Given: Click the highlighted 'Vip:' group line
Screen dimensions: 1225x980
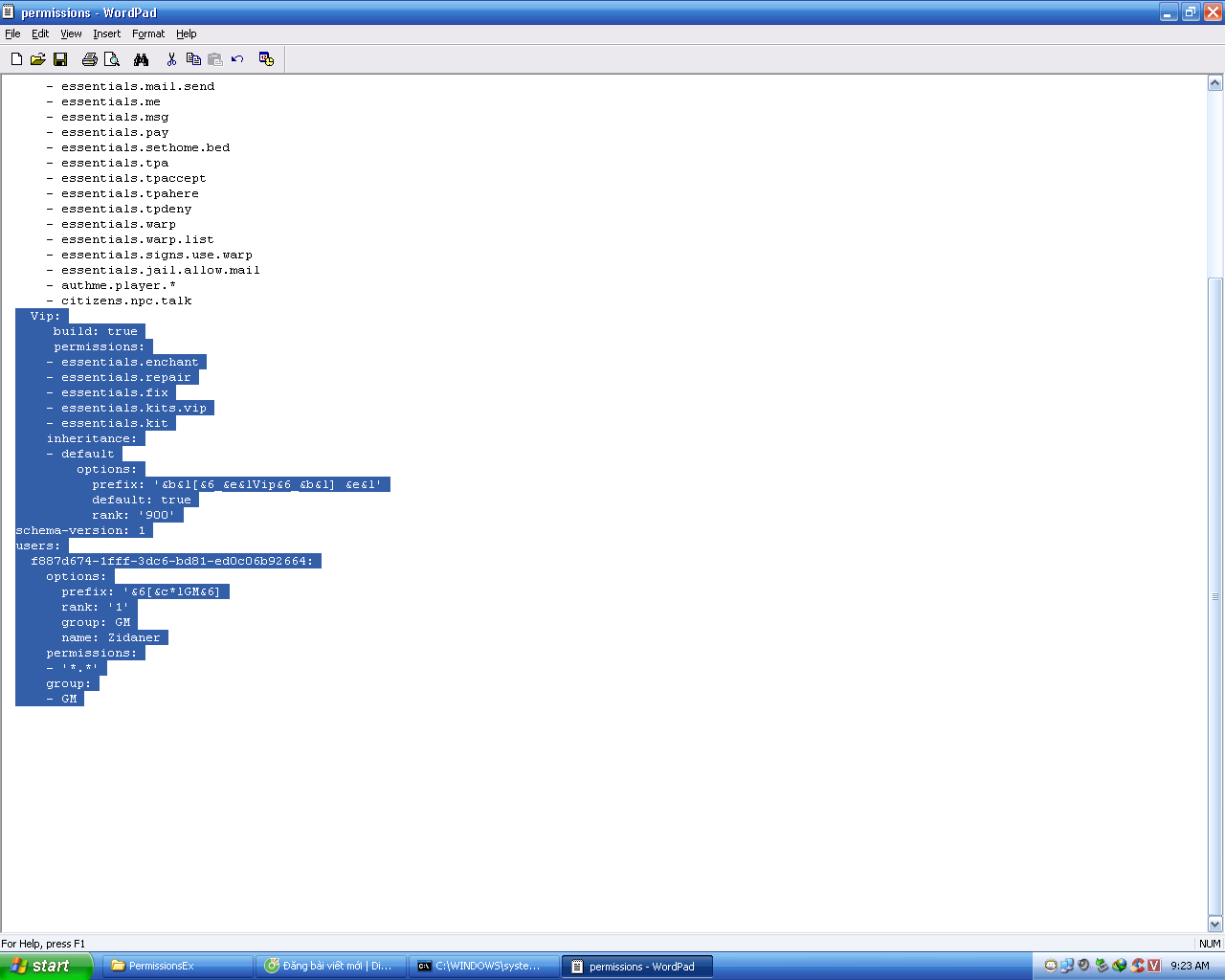Looking at the screenshot, I should point(45,316).
